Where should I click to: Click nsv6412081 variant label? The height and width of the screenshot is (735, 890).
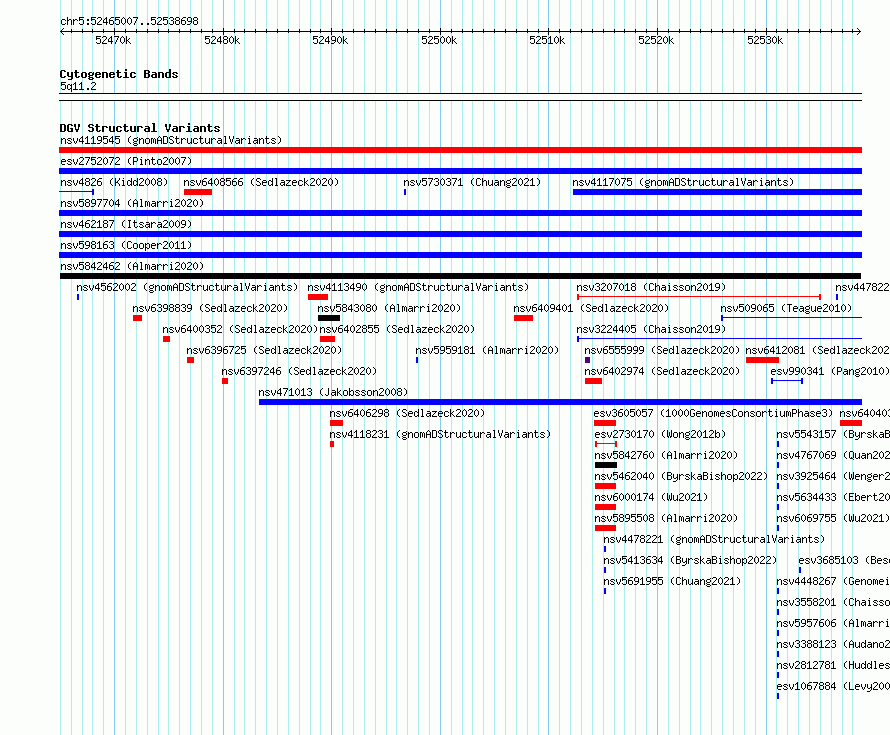click(817, 350)
